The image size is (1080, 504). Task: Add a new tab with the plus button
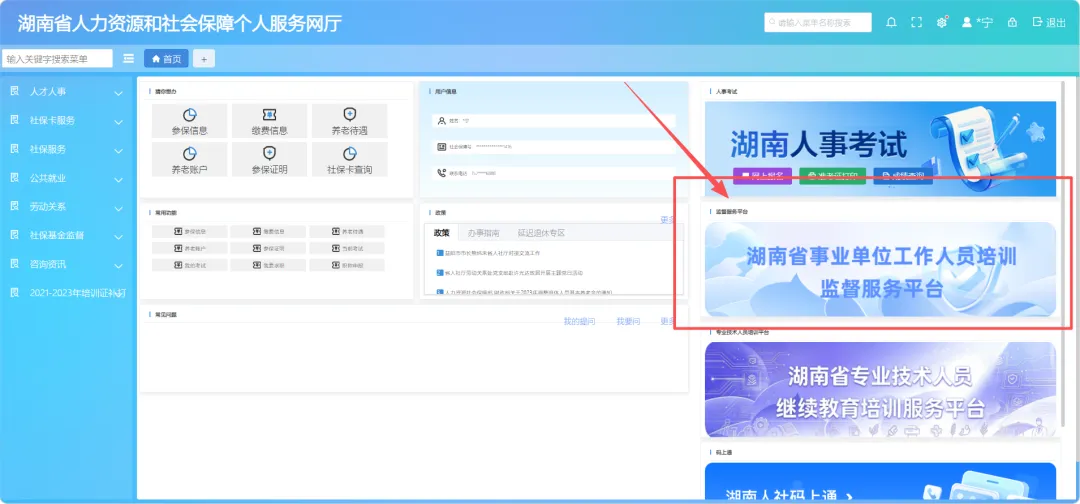(204, 59)
